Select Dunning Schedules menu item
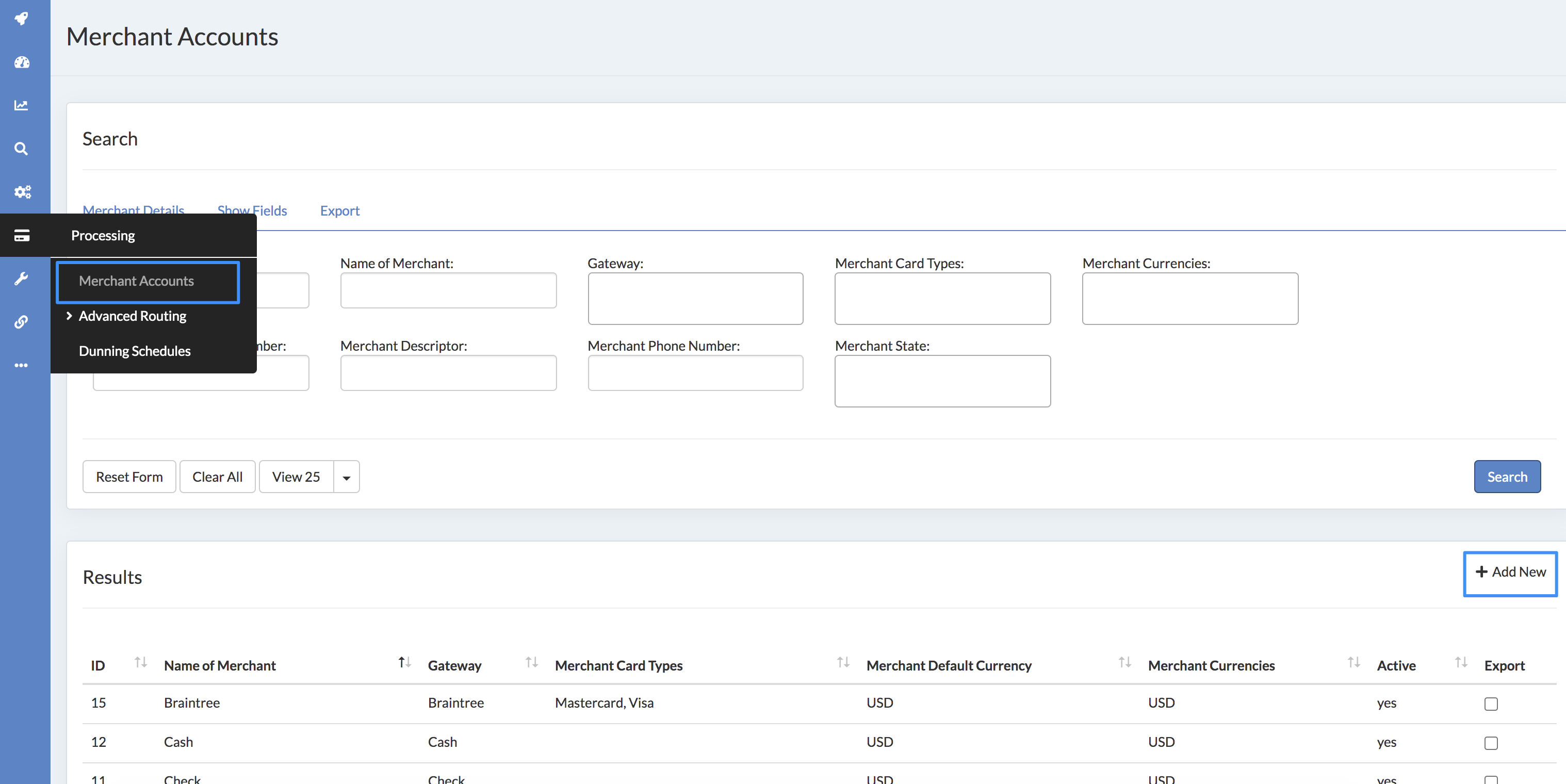Image resolution: width=1566 pixels, height=784 pixels. coord(134,351)
